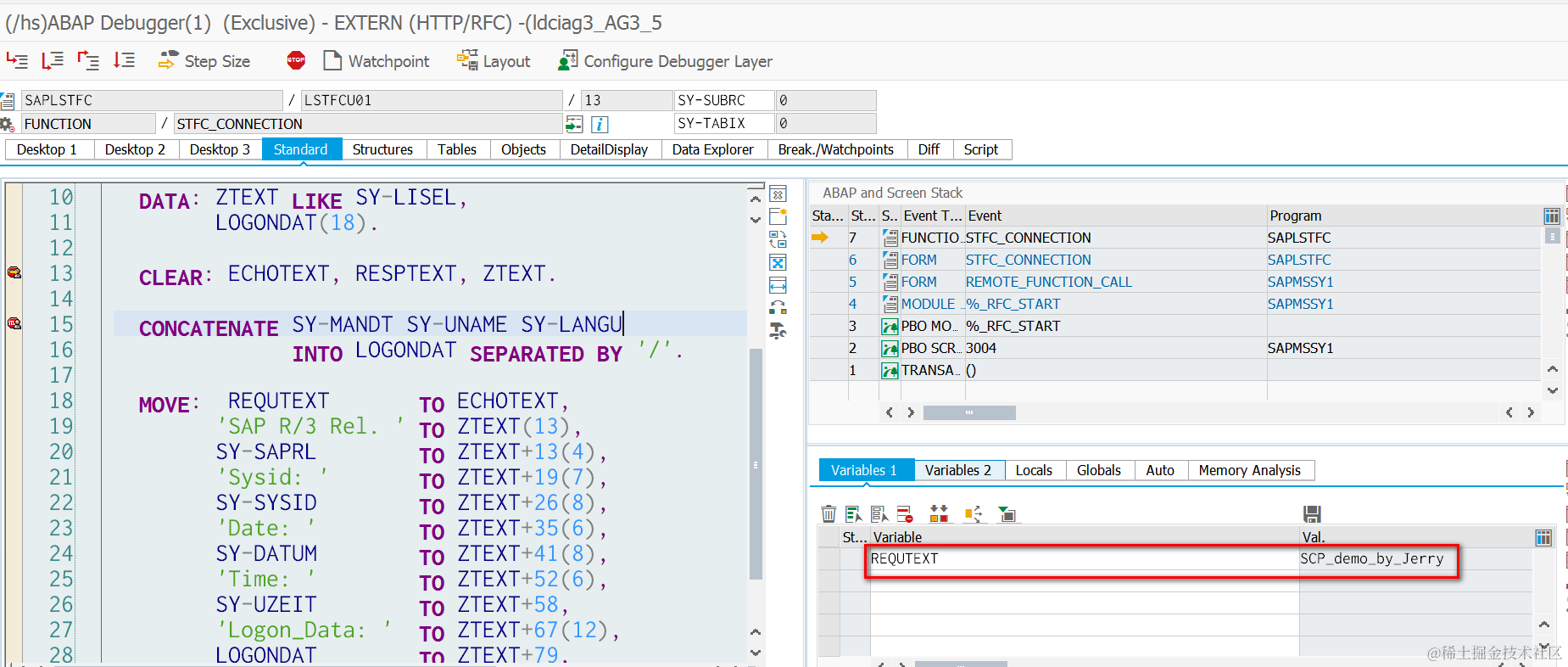This screenshot has width=1568, height=667.
Task: Click the stack table horizontal scrollbar thumb
Action: pos(969,412)
